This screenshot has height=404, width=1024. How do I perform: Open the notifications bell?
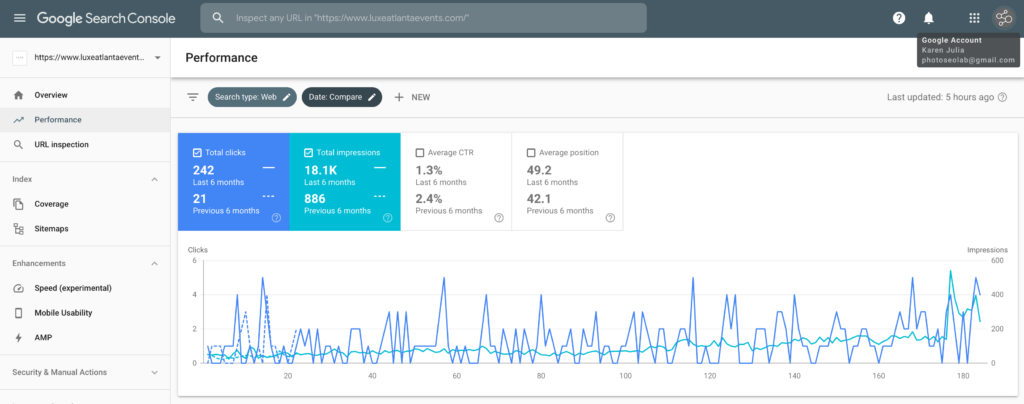point(929,18)
